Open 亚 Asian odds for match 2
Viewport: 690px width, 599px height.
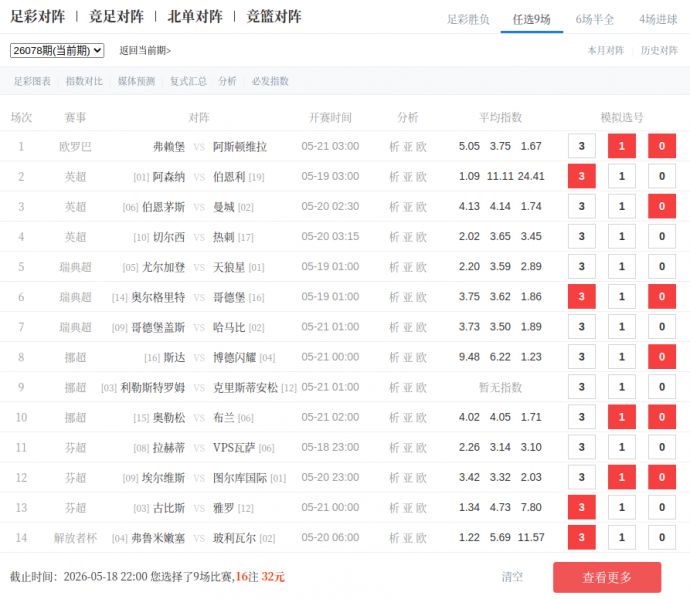408,176
